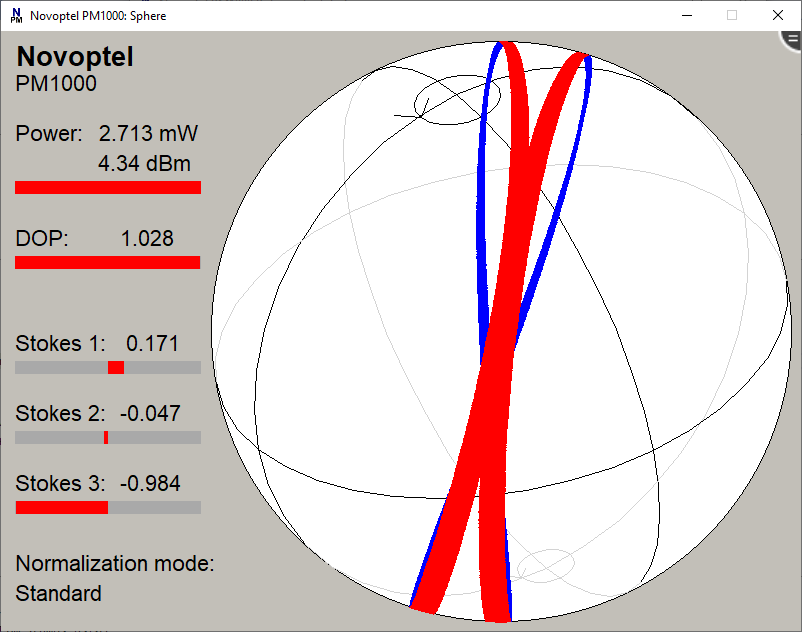Click the Stokes 1 indicator bar
This screenshot has height=632, width=802.
(108, 368)
